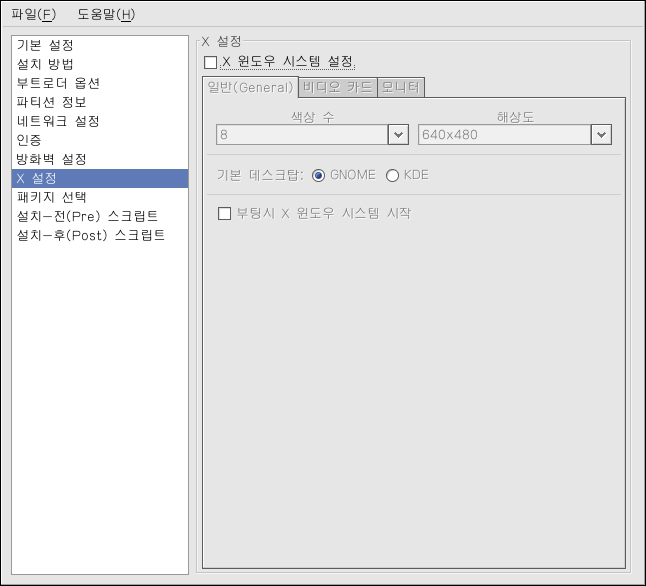Switch to the 비디오 카드 tab

(x=337, y=88)
